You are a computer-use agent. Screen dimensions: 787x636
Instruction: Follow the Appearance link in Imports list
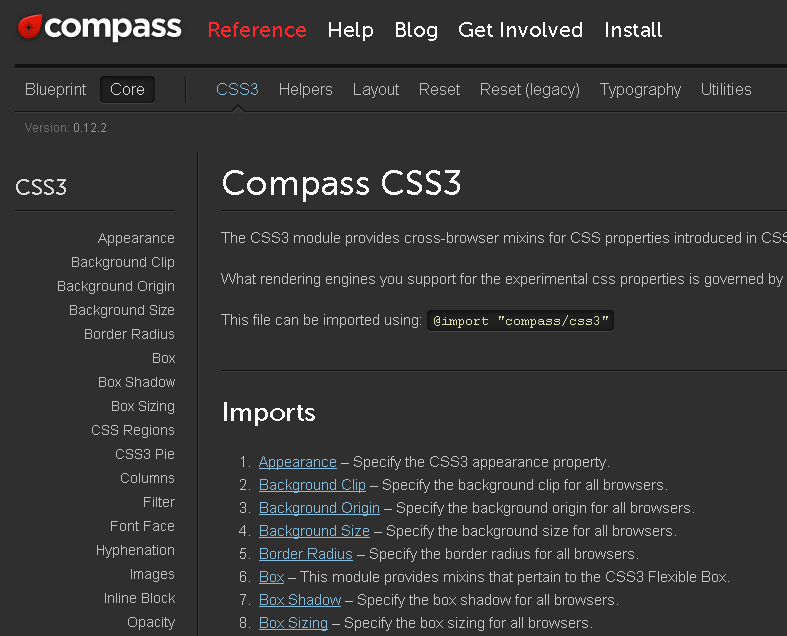(298, 462)
